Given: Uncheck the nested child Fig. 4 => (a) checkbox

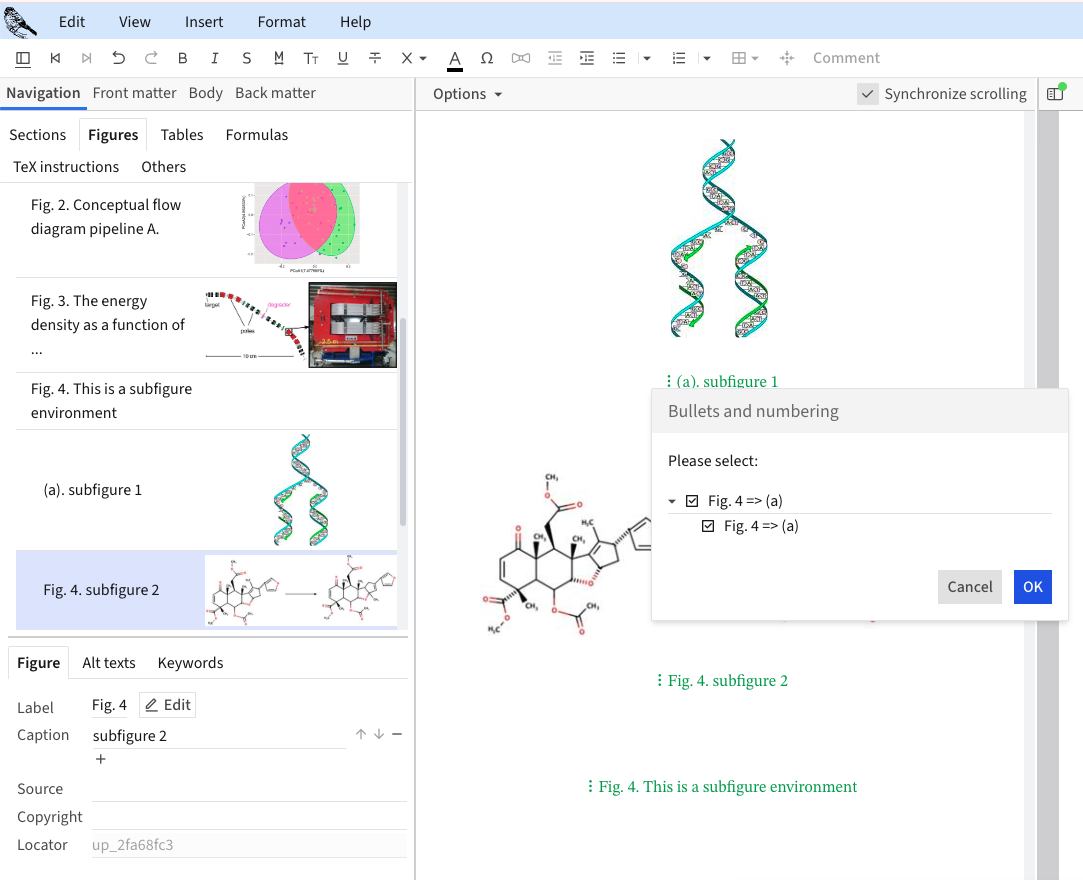Looking at the screenshot, I should [x=708, y=526].
